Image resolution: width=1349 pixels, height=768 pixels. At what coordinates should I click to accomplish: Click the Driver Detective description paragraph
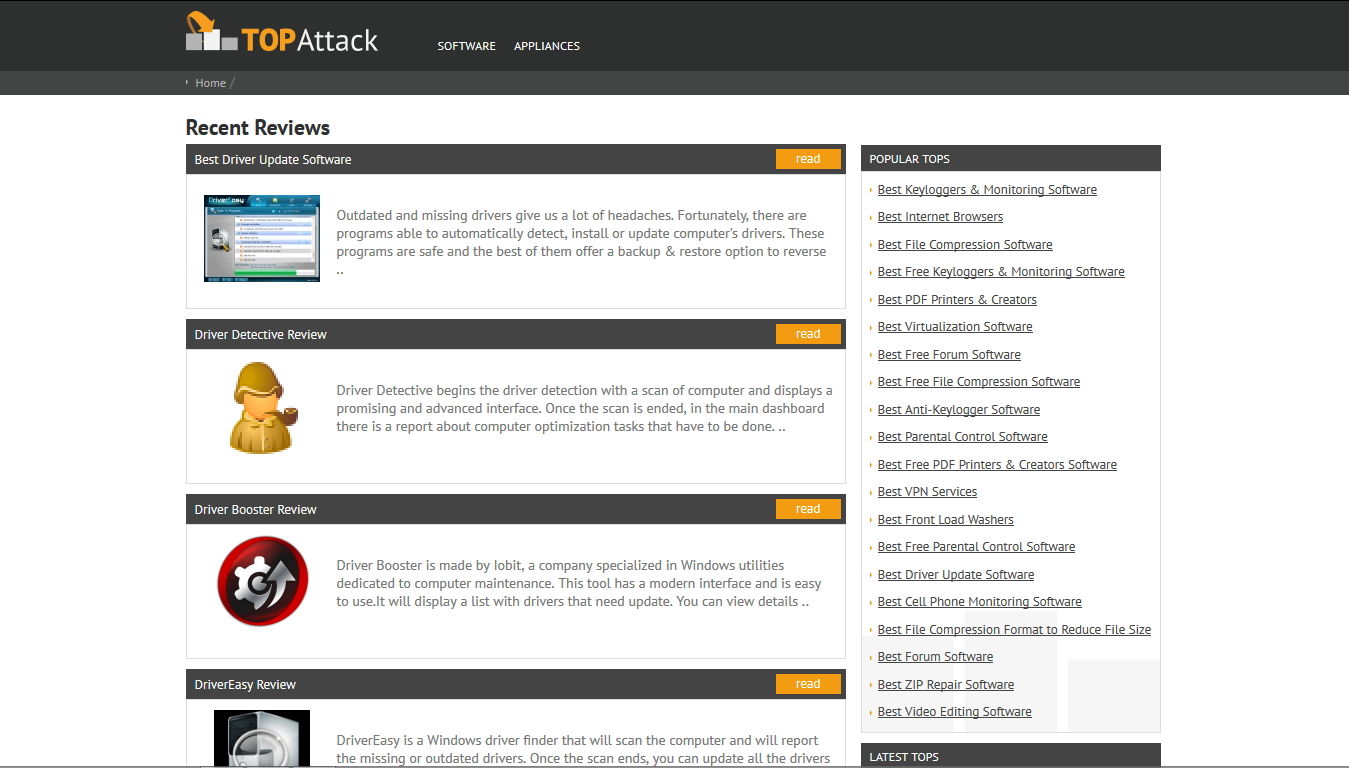click(x=585, y=408)
